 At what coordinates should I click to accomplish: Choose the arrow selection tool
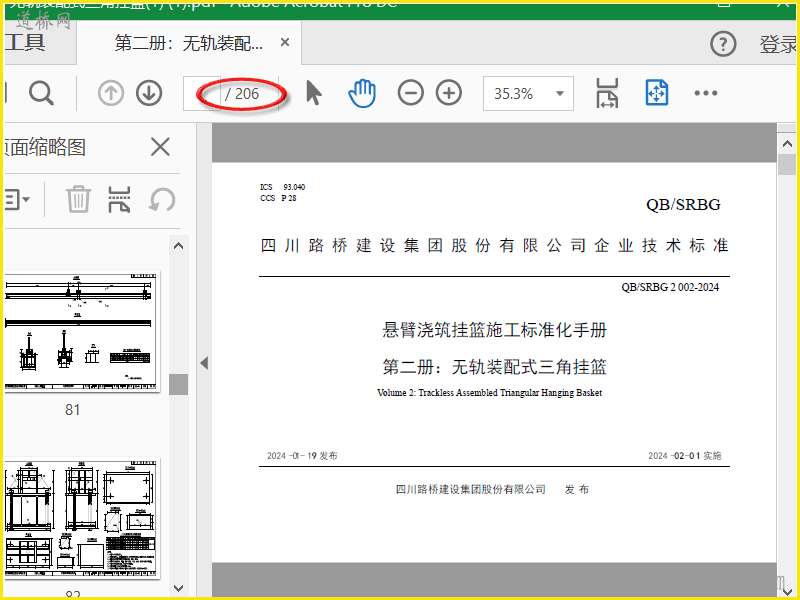[314, 93]
